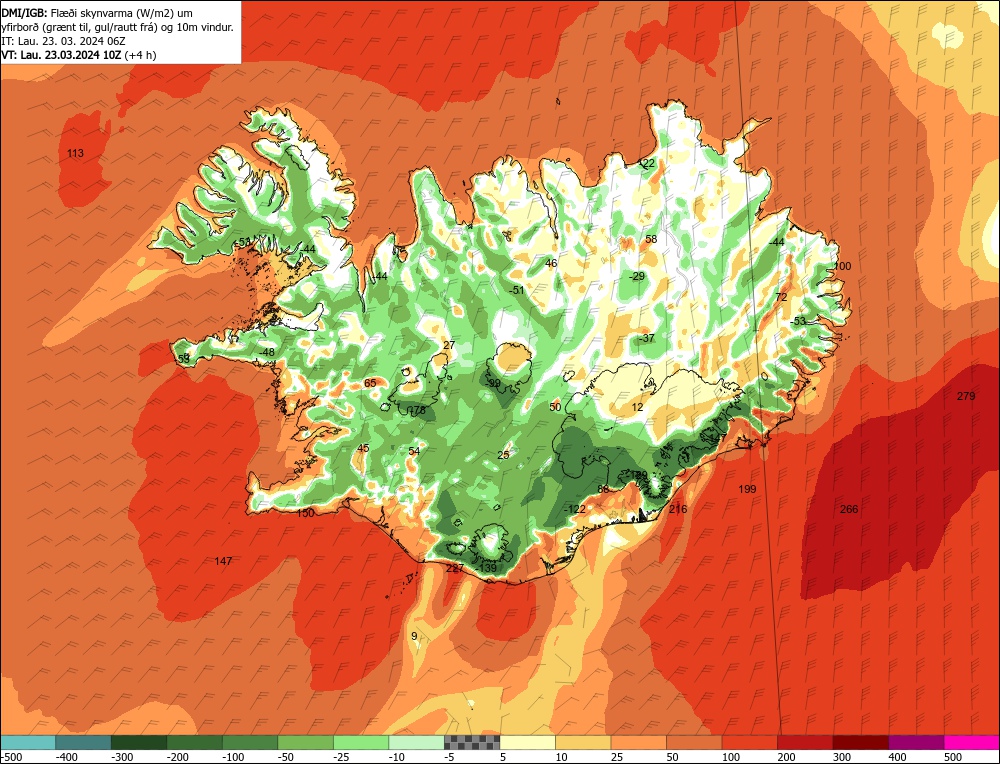Image resolution: width=1000 pixels, height=764 pixels.
Task: Select the '-100' label on the legend
Action: [x=233, y=757]
